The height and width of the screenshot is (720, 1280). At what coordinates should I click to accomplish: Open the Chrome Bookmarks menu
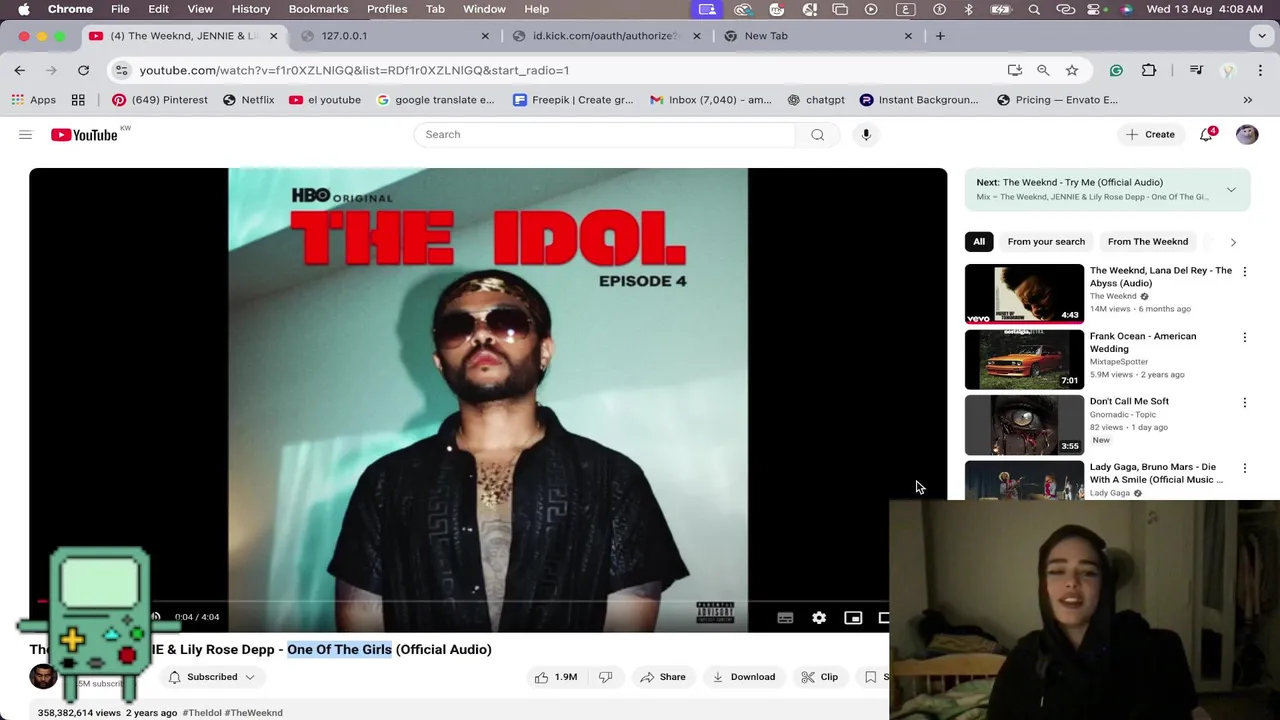[318, 9]
